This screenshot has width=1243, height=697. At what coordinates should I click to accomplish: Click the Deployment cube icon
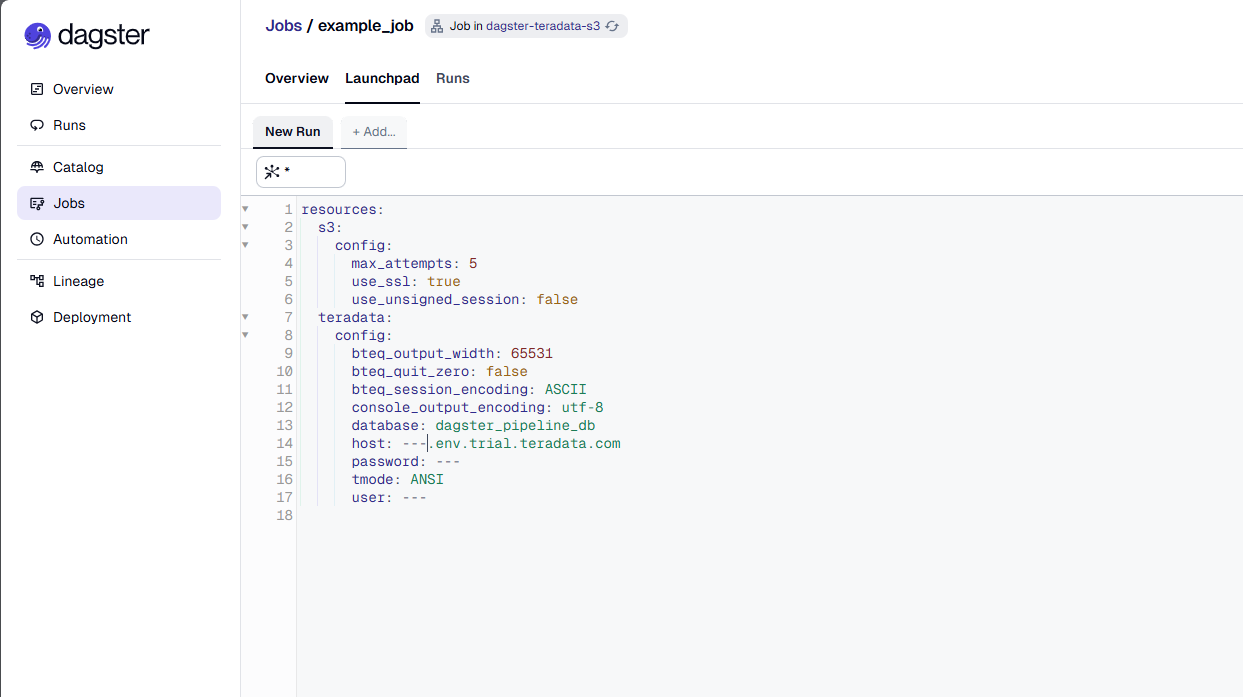37,317
